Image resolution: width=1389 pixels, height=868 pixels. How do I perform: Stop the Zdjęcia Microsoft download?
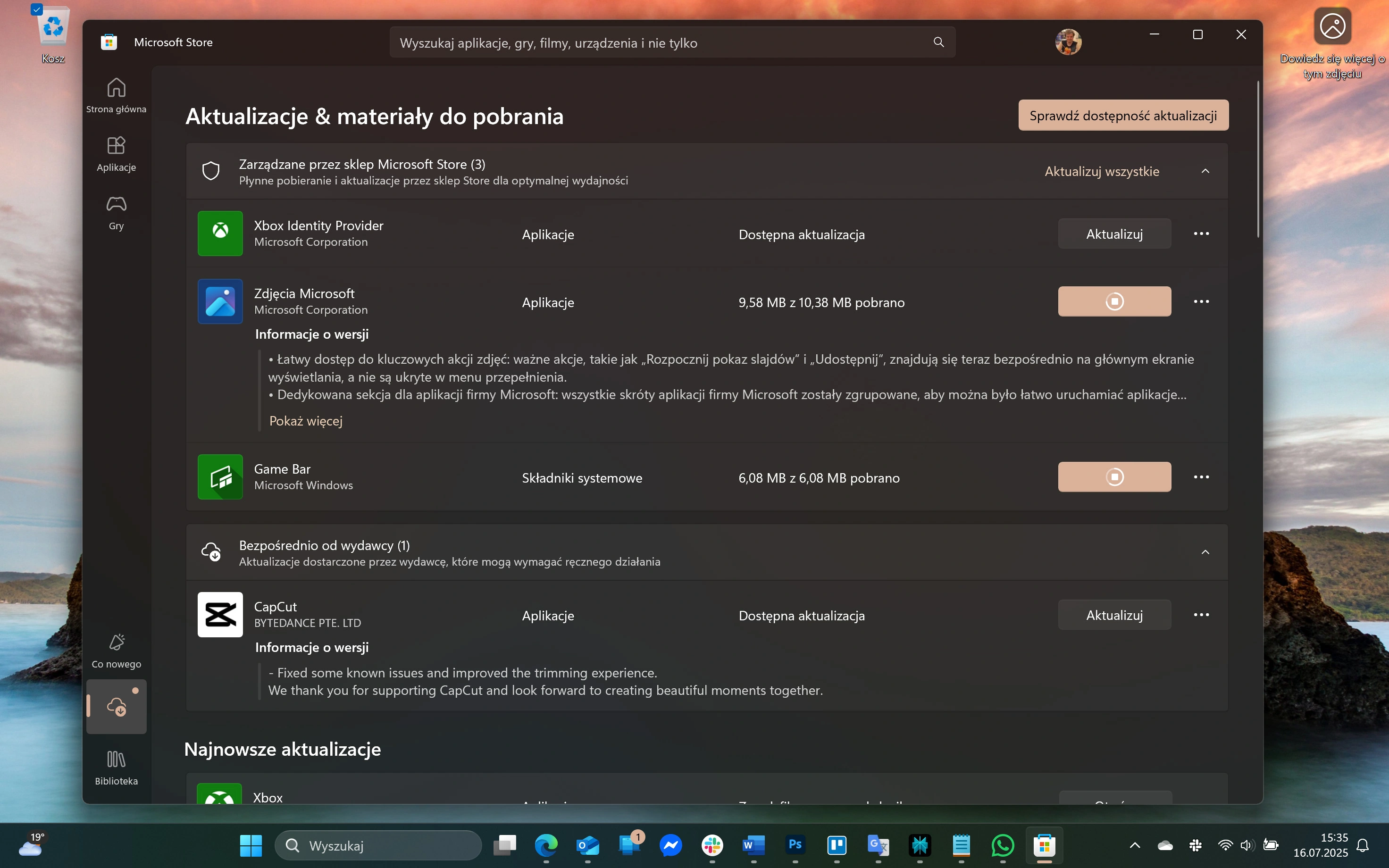click(1114, 301)
